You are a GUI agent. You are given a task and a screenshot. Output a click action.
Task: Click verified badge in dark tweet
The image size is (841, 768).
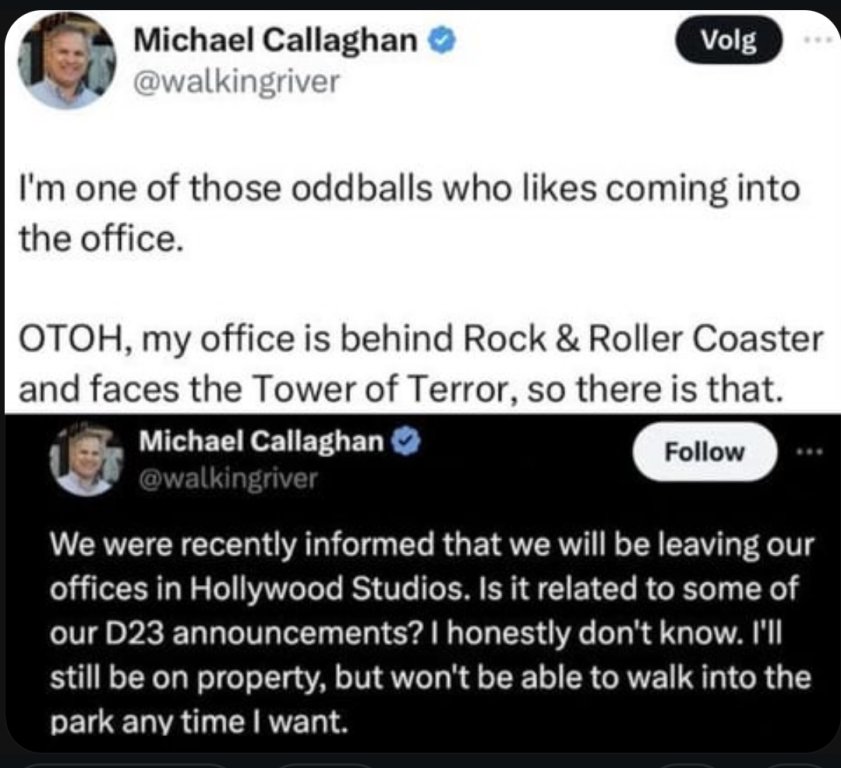[x=406, y=441]
